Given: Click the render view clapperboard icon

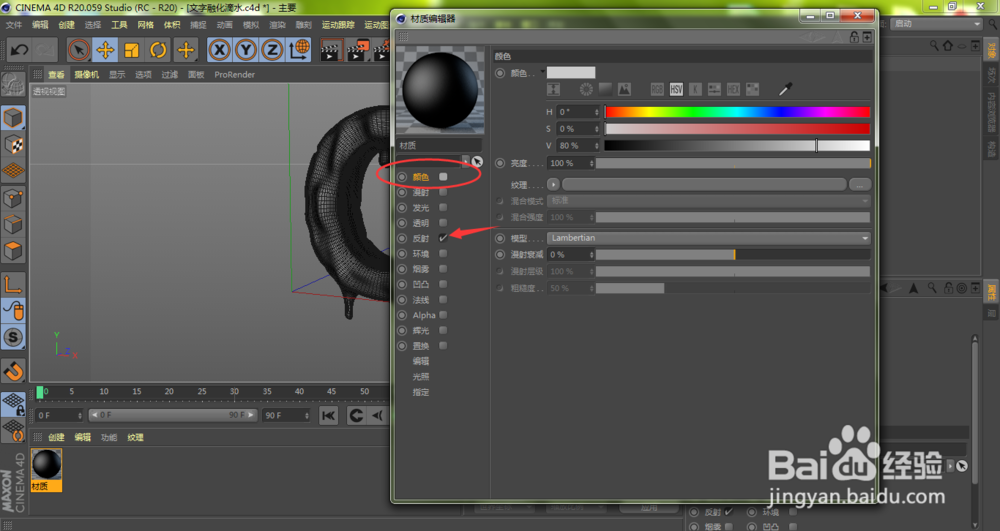Looking at the screenshot, I should 331,50.
